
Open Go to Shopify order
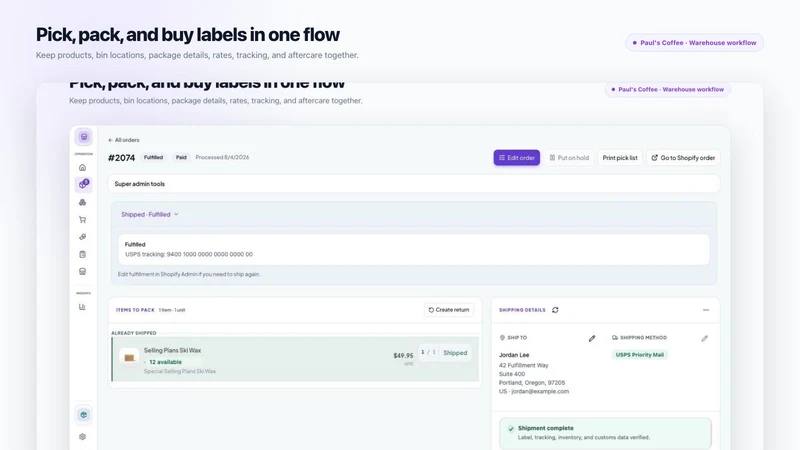[x=683, y=158]
